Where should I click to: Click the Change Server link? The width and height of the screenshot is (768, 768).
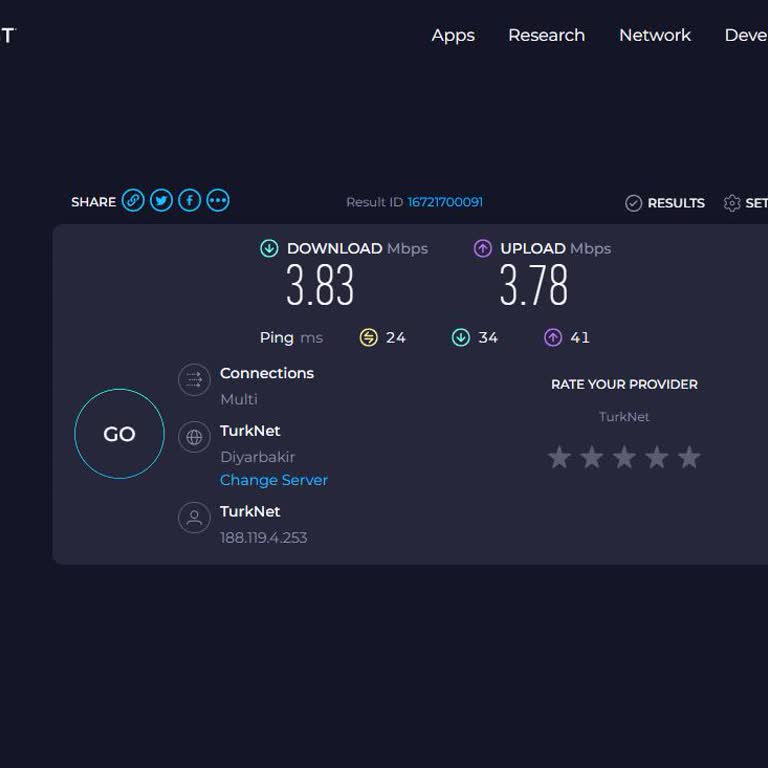(x=274, y=480)
